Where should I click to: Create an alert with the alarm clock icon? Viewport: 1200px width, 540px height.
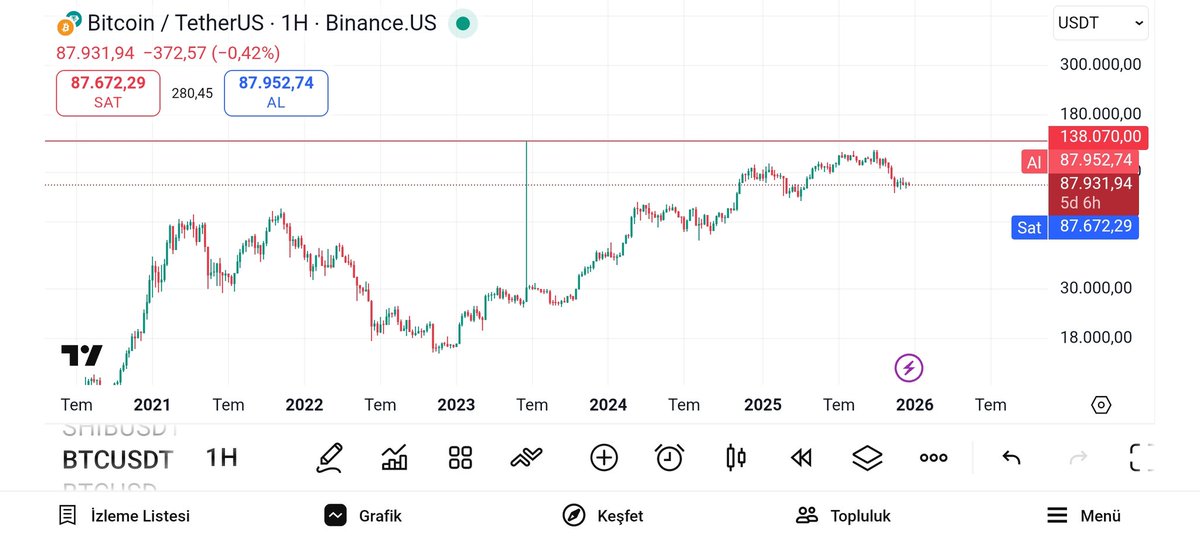click(669, 458)
